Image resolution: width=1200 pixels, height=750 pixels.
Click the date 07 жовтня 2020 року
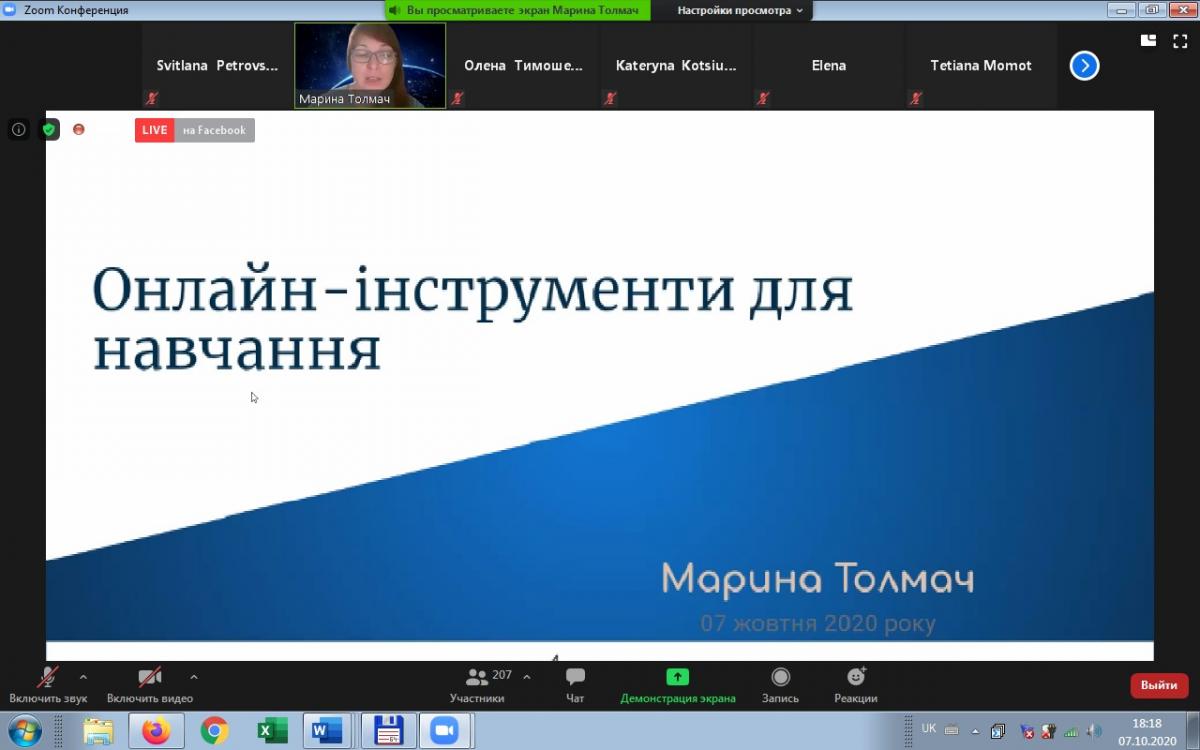(818, 624)
